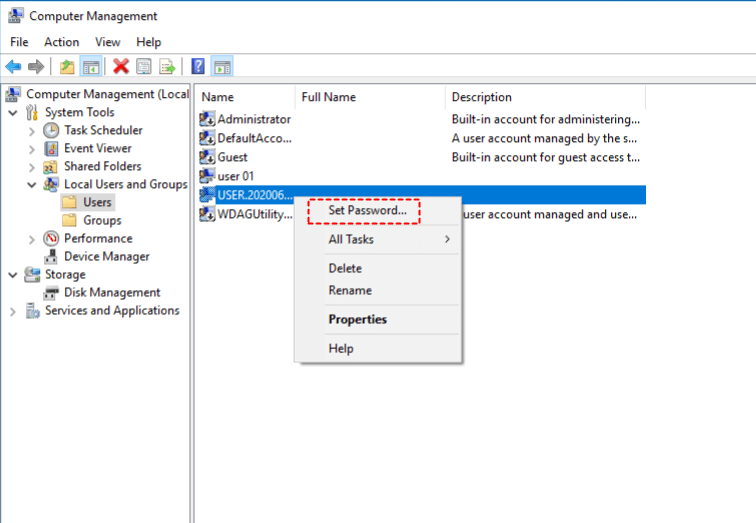Click the blue Help question mark icon

pyautogui.click(x=198, y=66)
